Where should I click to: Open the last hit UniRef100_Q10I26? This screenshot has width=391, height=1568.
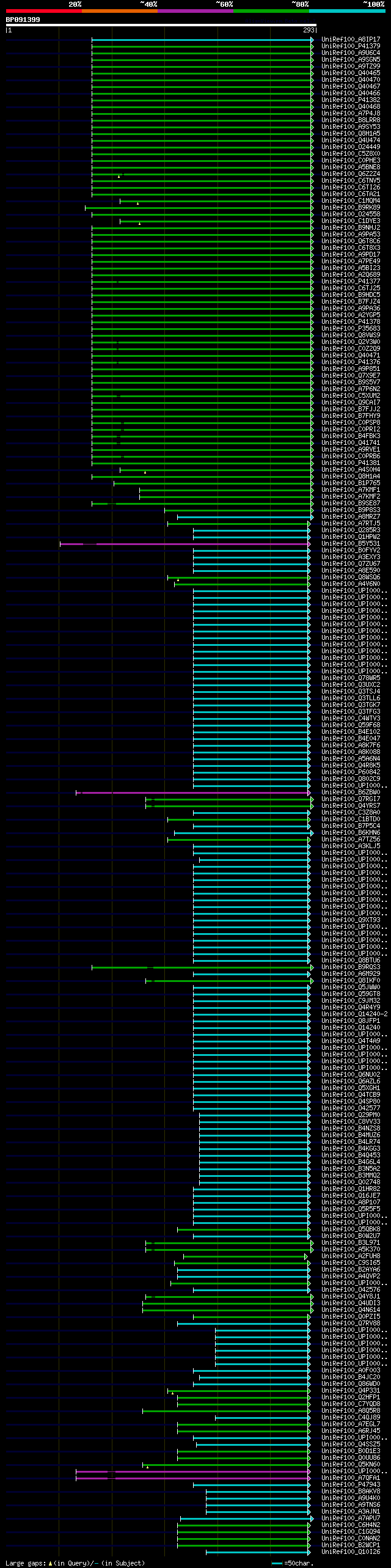[x=351, y=1552]
